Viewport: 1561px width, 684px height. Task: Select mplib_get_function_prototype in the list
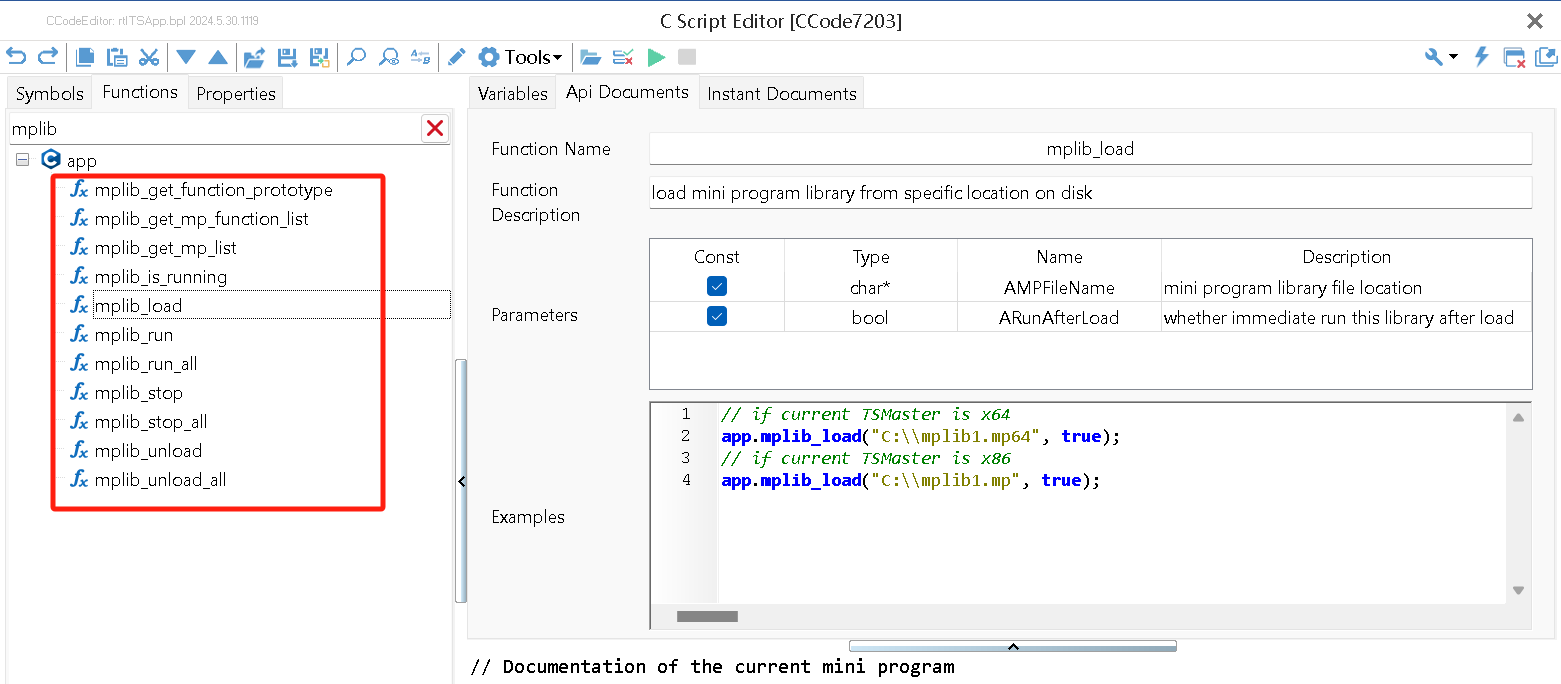point(214,190)
